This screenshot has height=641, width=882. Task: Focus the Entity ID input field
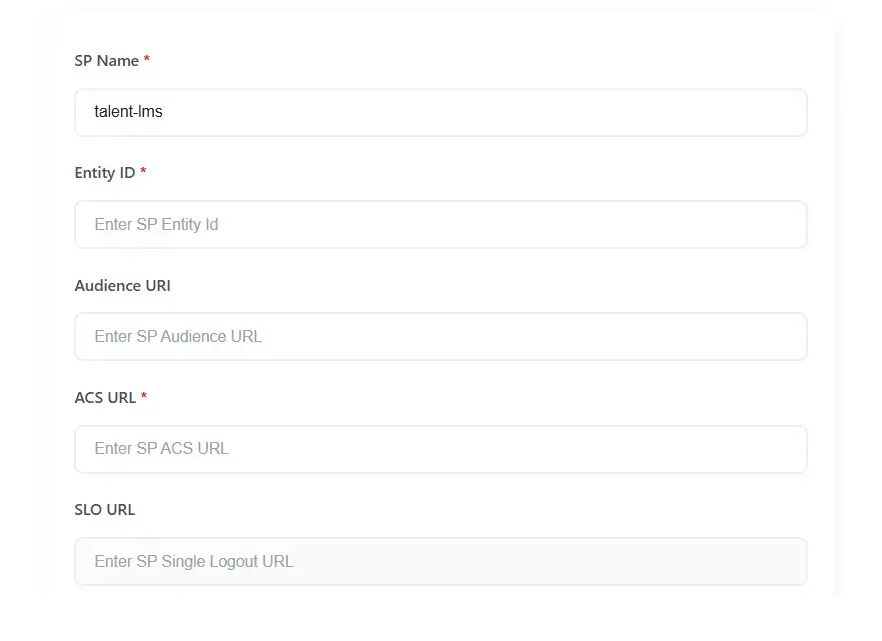440,224
